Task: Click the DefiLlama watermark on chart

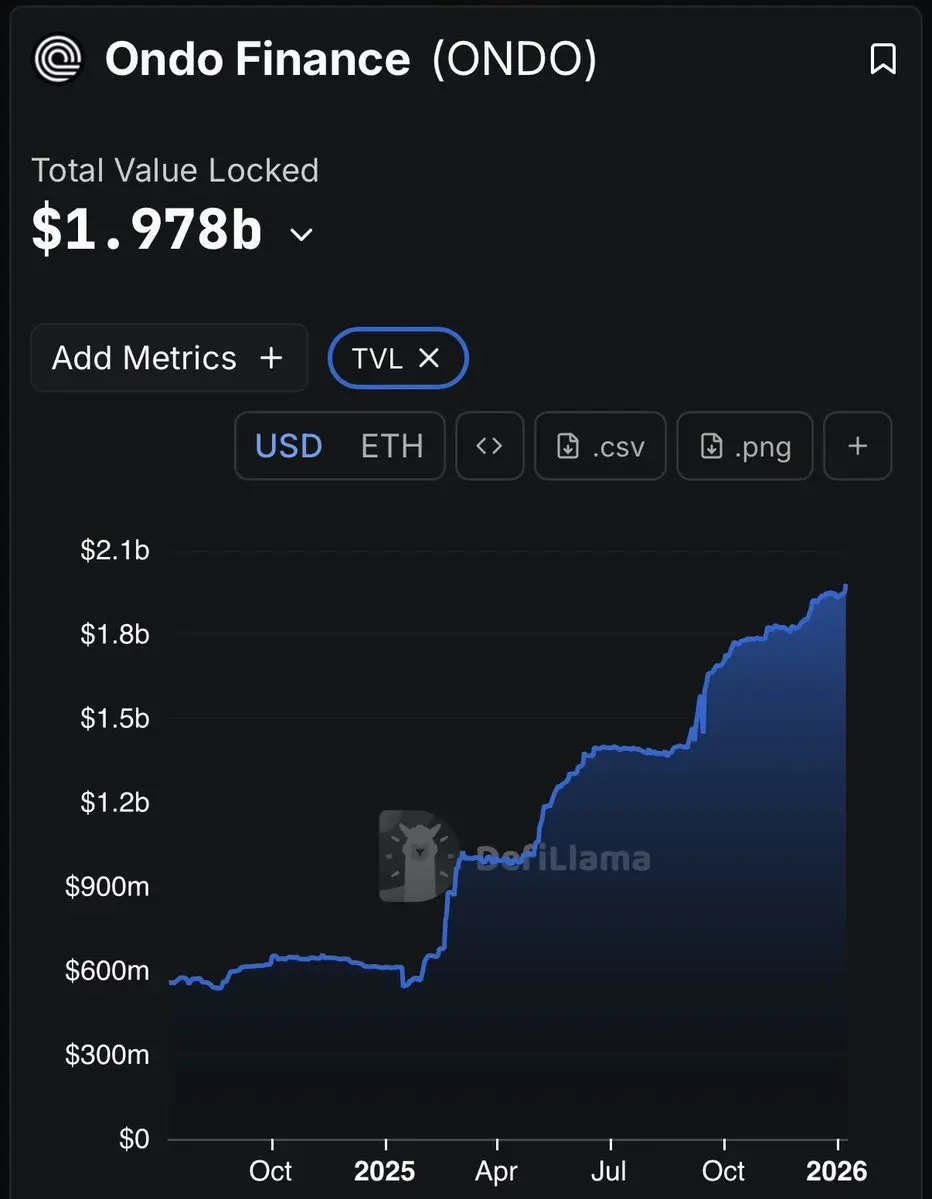Action: [515, 856]
